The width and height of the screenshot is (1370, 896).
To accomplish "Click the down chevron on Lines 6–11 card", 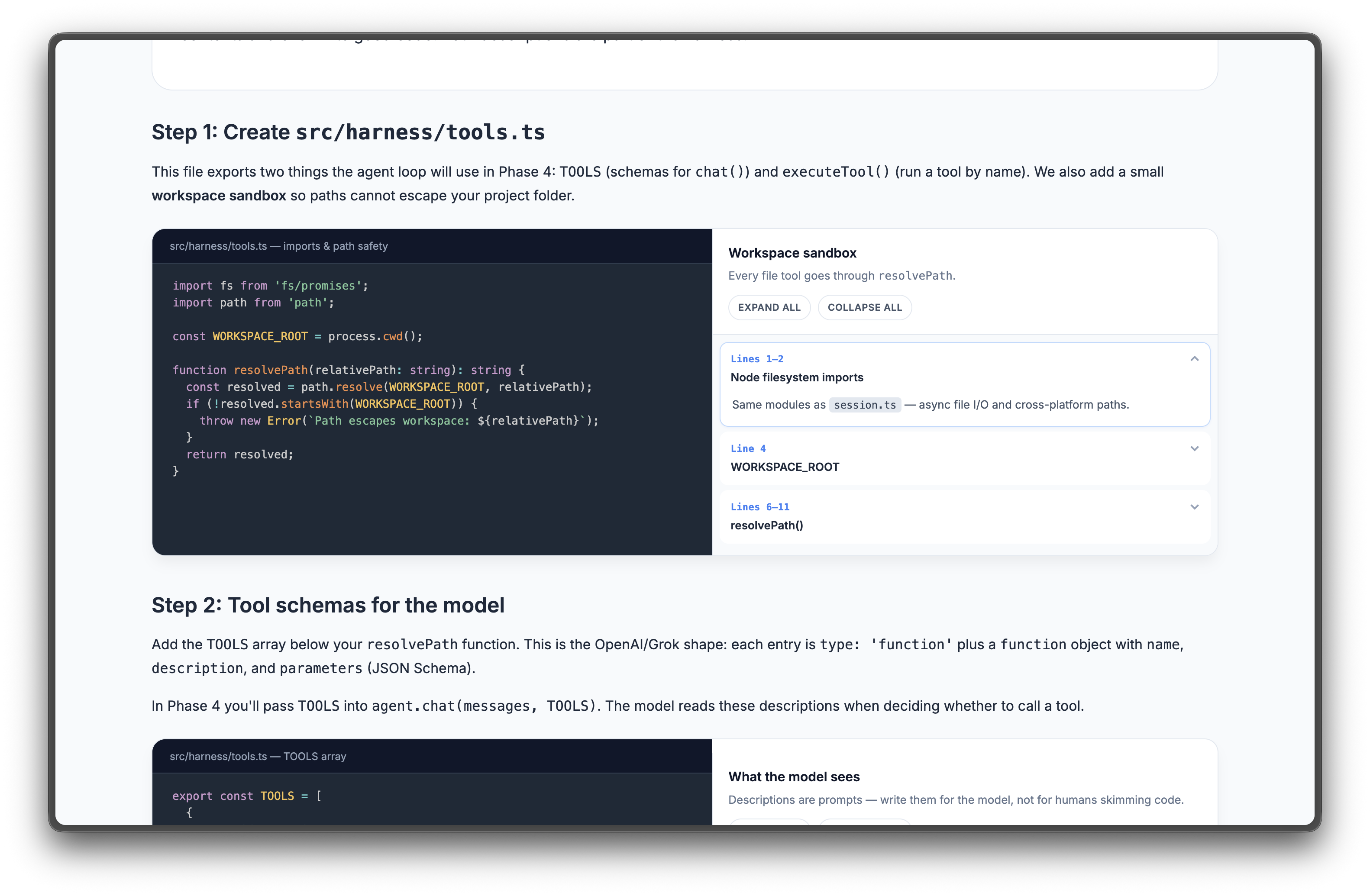I will coord(1195,507).
